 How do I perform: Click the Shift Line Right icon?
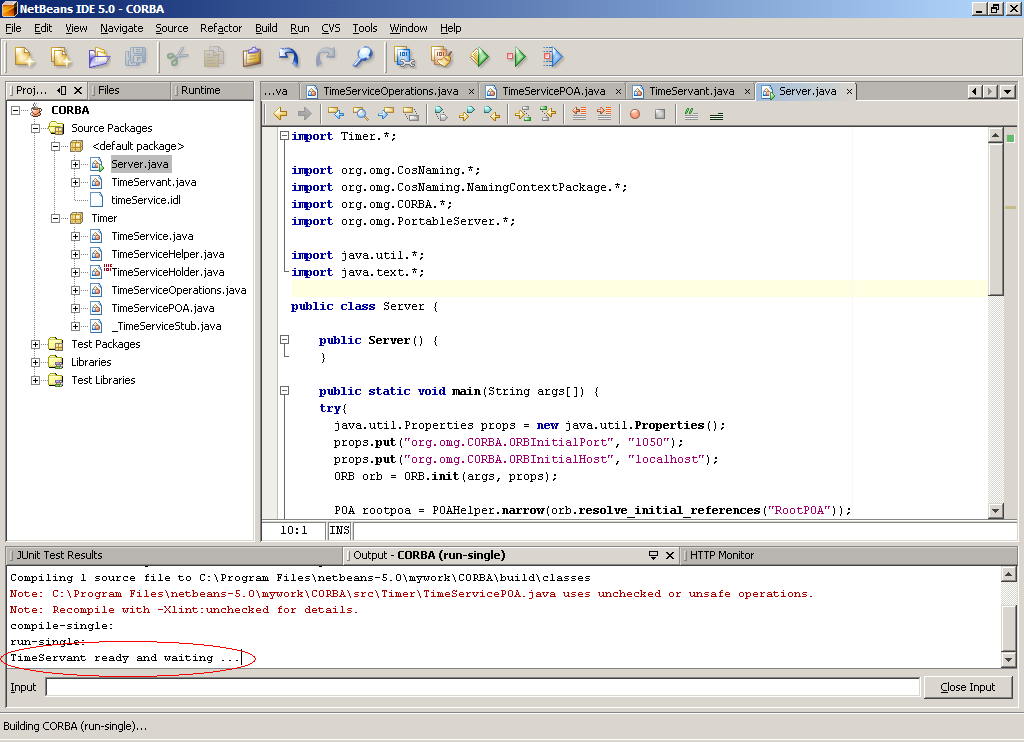[604, 114]
